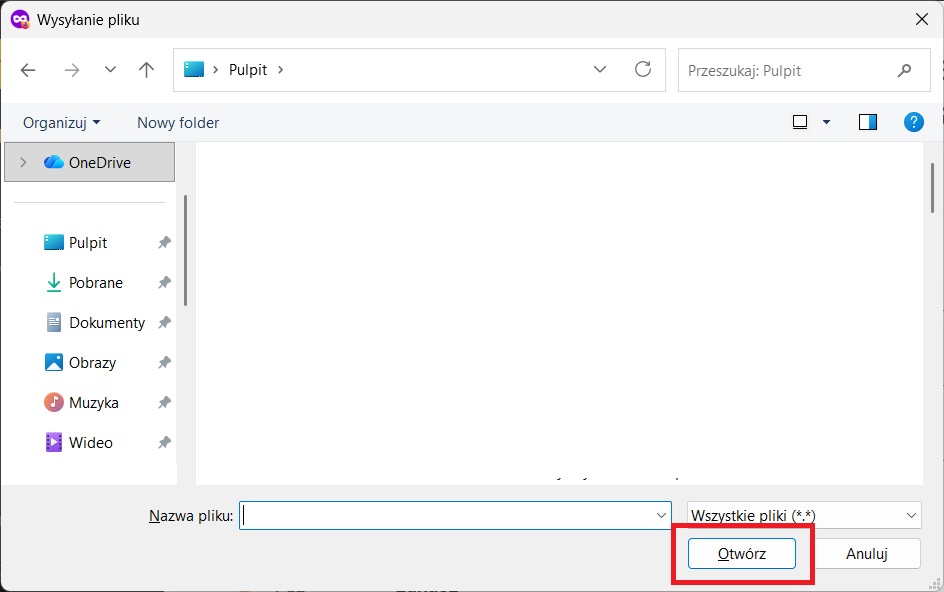This screenshot has height=592, width=944.
Task: Click the pin icon next to Wideo
Action: point(164,443)
